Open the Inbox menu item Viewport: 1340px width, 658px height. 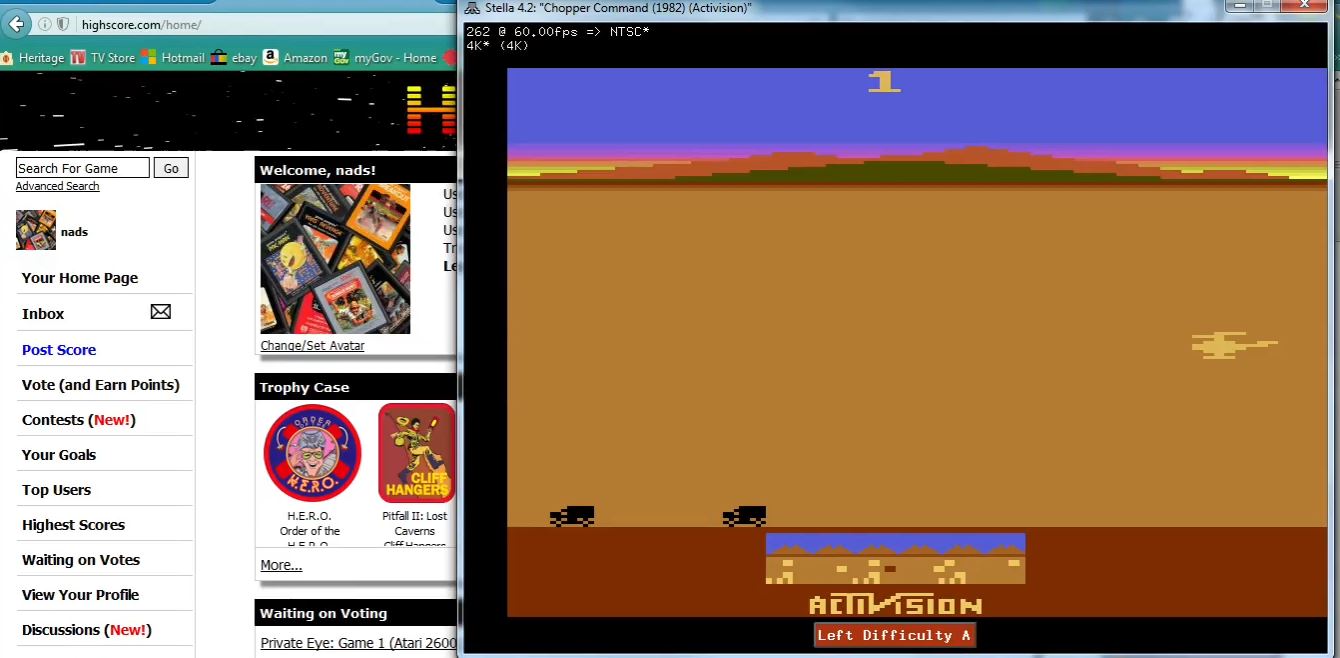coord(43,313)
